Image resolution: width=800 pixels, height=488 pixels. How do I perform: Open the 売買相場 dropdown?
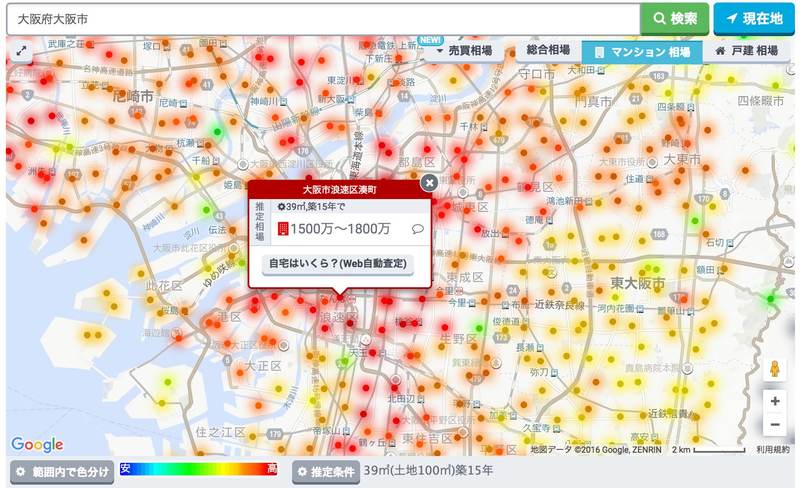click(464, 51)
